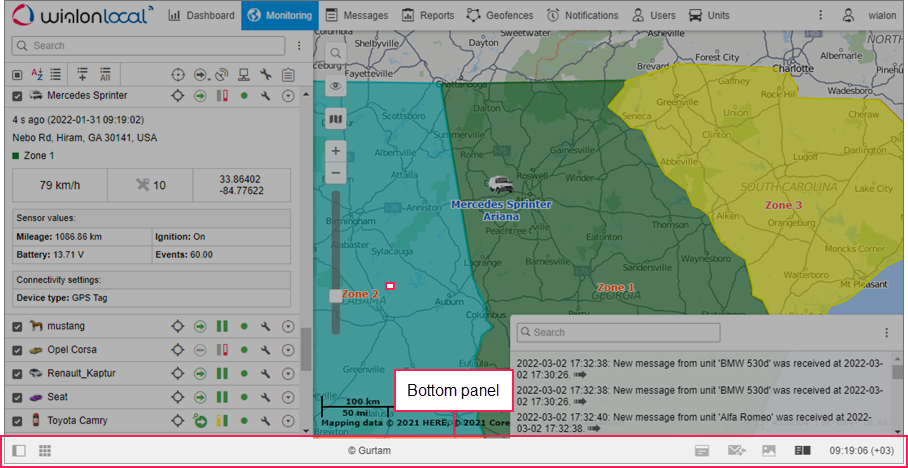The height and width of the screenshot is (468, 908).
Task: Zoom out with the map minus button
Action: (336, 173)
